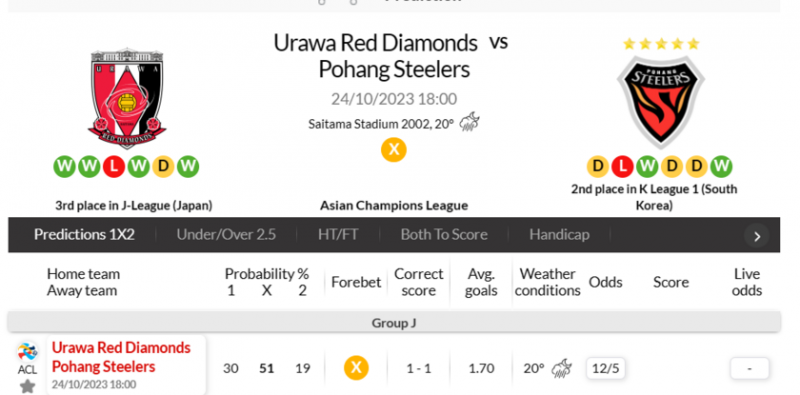Click the Group J header bar
The width and height of the screenshot is (800, 395).
pos(394,323)
